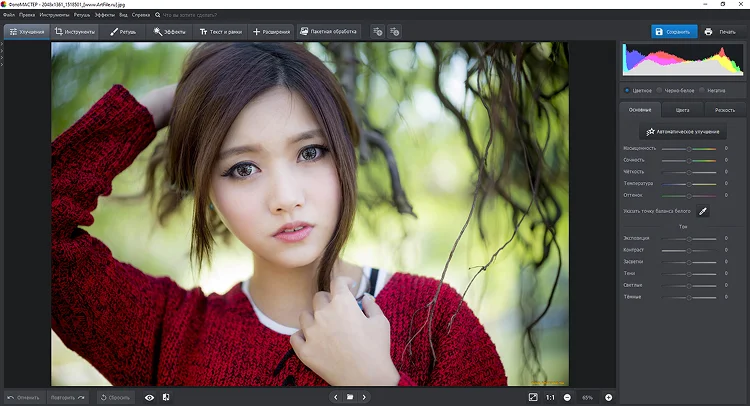This screenshot has height=406, width=750.
Task: Click the before/after compare icon
Action: 166,397
